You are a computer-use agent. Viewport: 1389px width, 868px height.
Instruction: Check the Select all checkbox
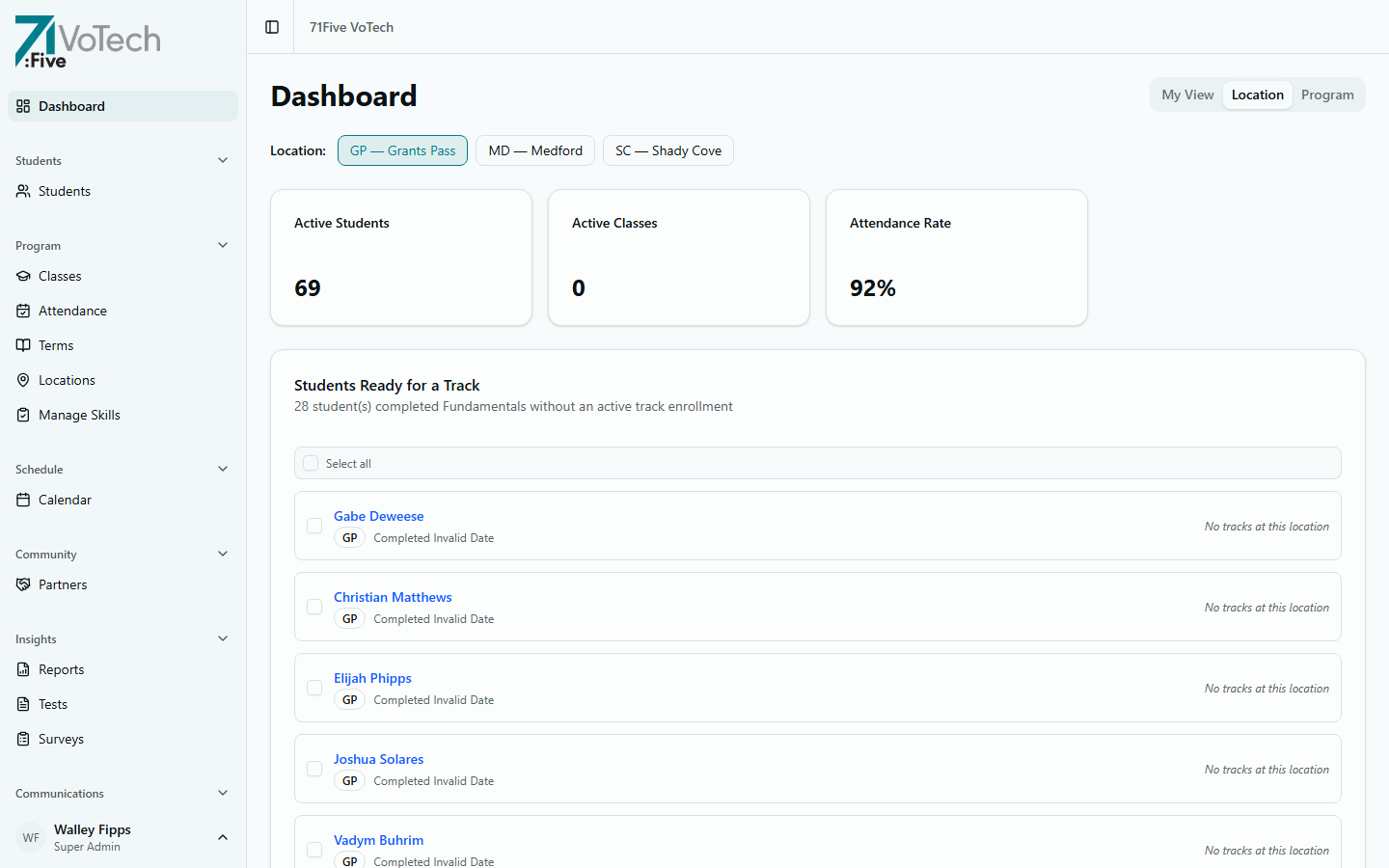pyautogui.click(x=311, y=463)
